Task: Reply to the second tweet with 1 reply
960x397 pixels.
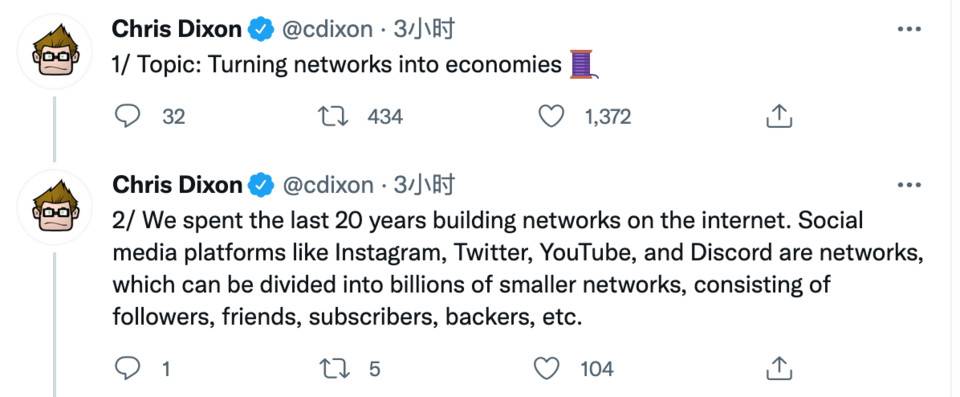Action: (x=128, y=369)
